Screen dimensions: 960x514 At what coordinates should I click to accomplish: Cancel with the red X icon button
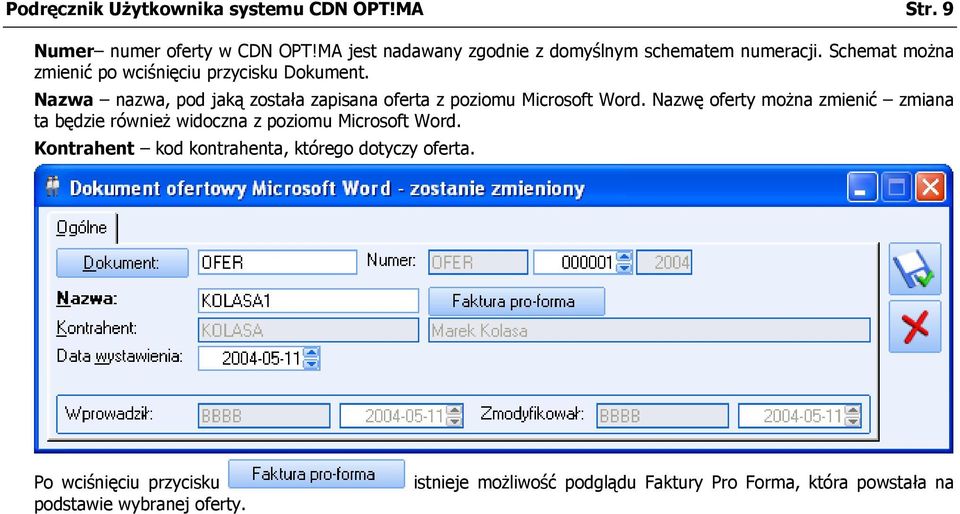(915, 327)
